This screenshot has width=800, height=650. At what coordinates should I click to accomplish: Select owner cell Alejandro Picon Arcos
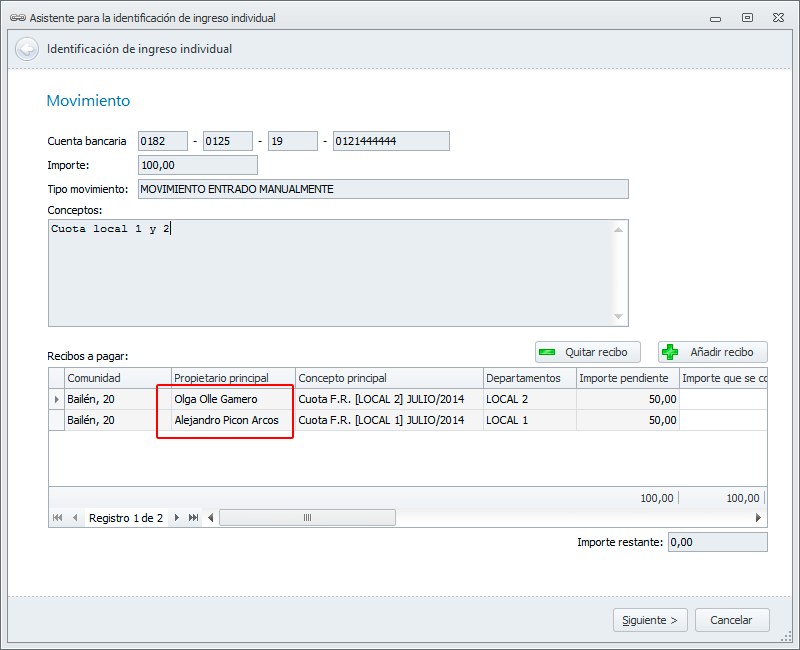tap(233, 420)
